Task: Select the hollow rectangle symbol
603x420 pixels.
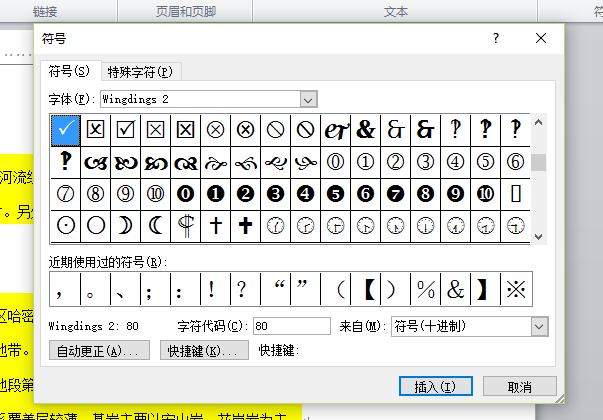Action: coord(515,194)
